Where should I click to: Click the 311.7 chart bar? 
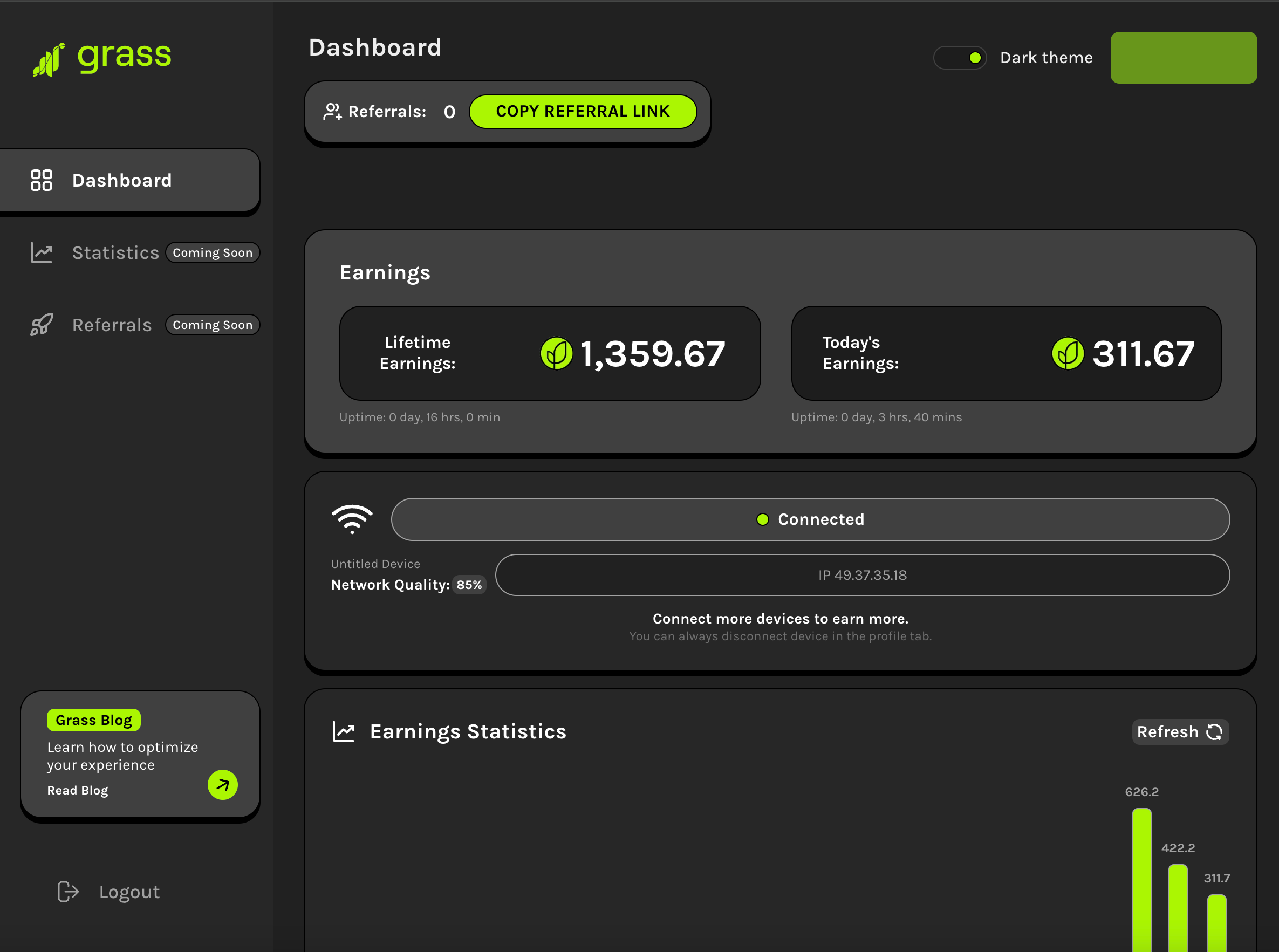1216,923
